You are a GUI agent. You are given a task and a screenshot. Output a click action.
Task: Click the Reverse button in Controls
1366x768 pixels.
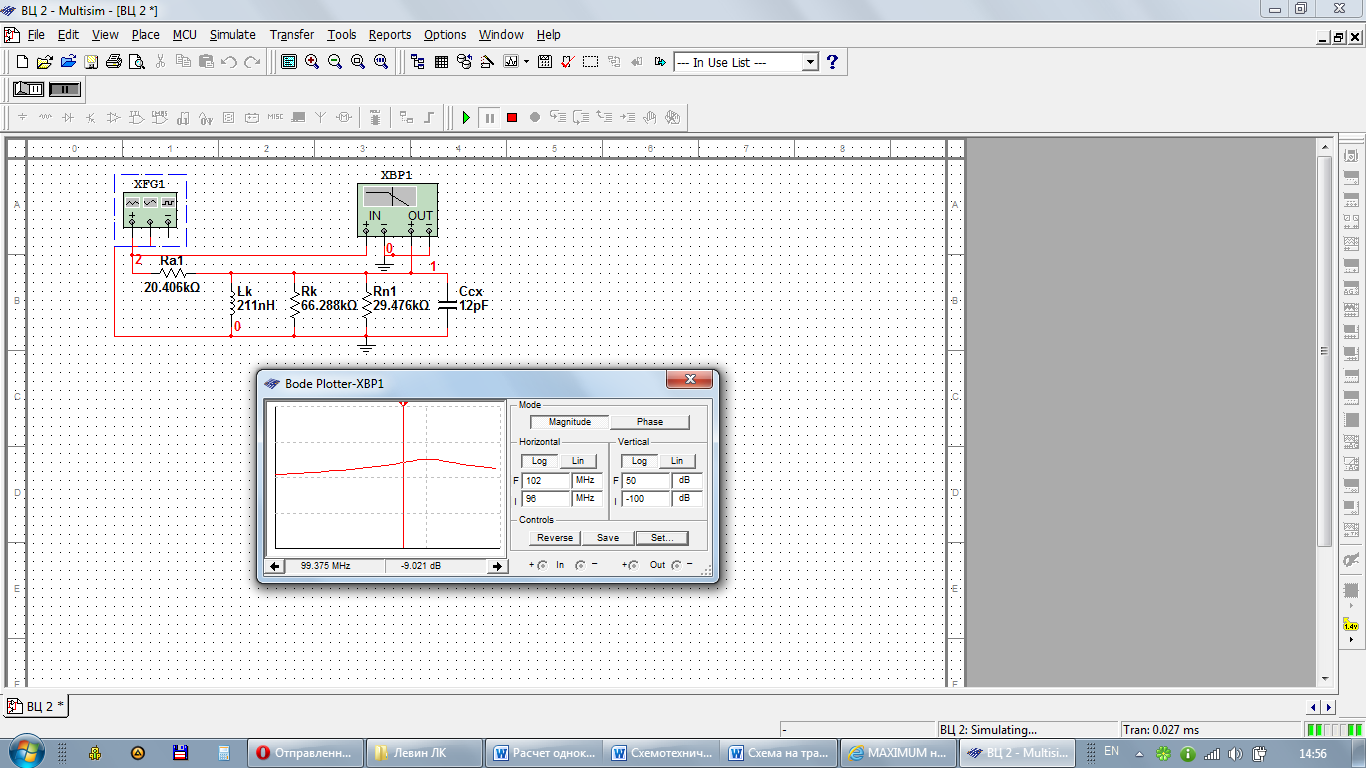[x=555, y=538]
